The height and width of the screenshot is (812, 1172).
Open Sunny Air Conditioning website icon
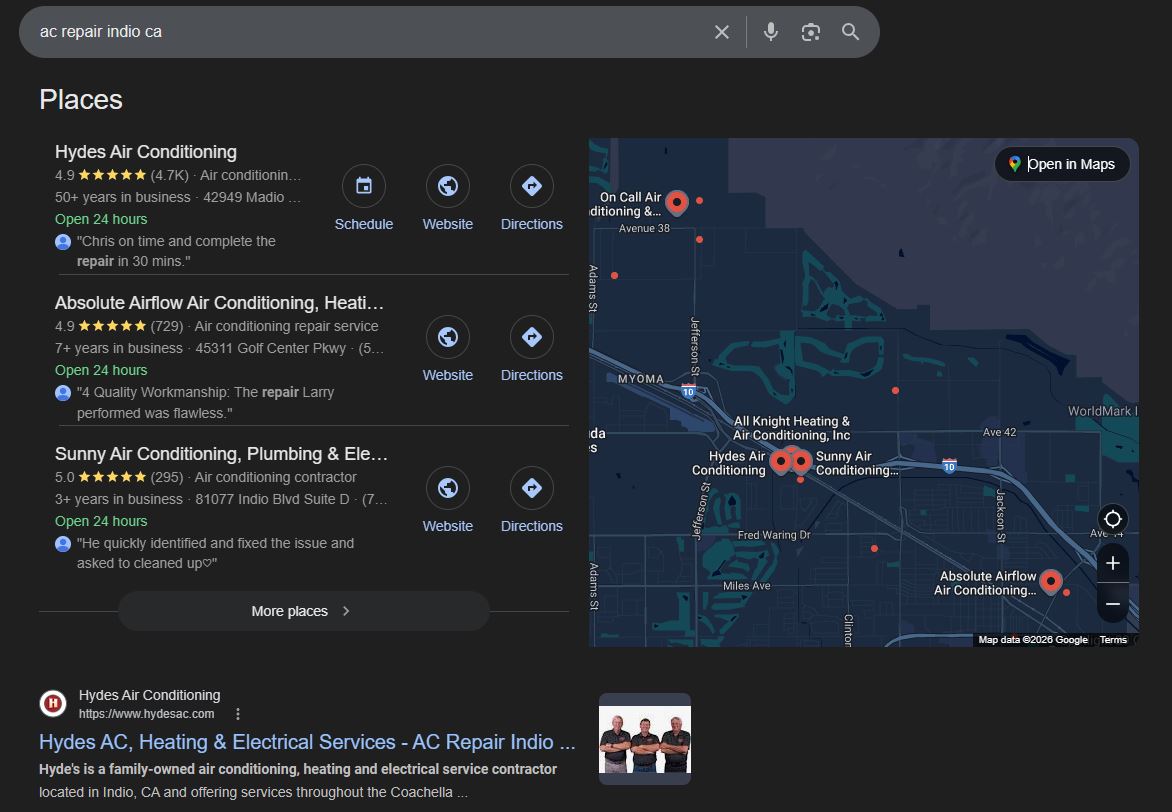(448, 489)
